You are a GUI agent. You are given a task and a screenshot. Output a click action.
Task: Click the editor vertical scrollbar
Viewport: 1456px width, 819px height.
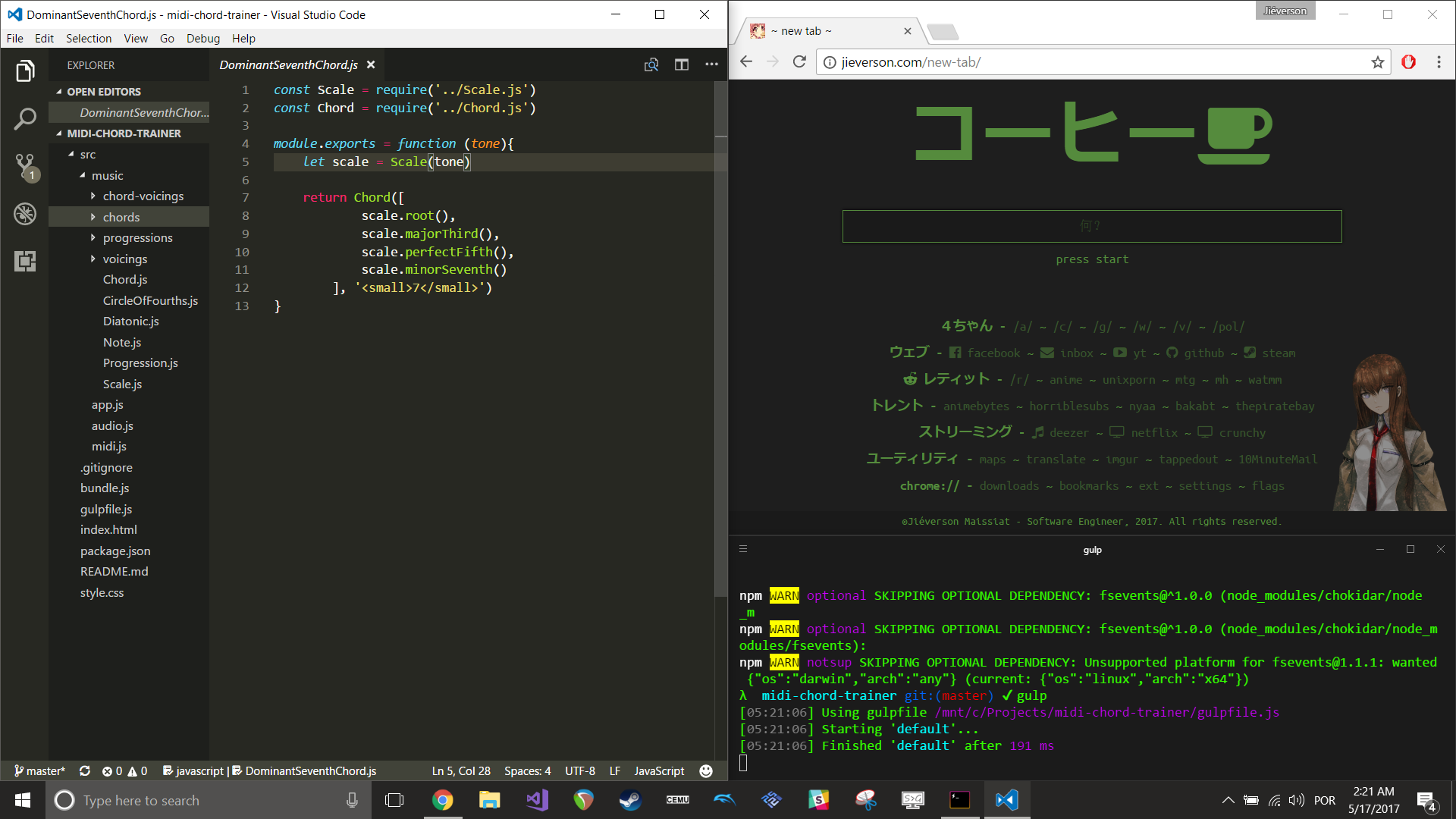tap(720, 341)
